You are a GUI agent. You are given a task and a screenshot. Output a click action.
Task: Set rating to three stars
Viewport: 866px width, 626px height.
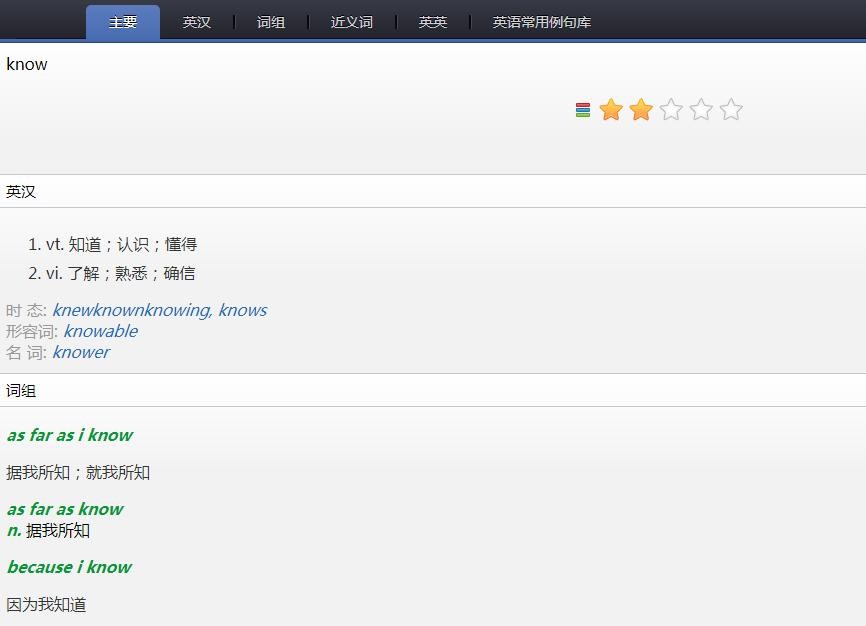tap(671, 109)
